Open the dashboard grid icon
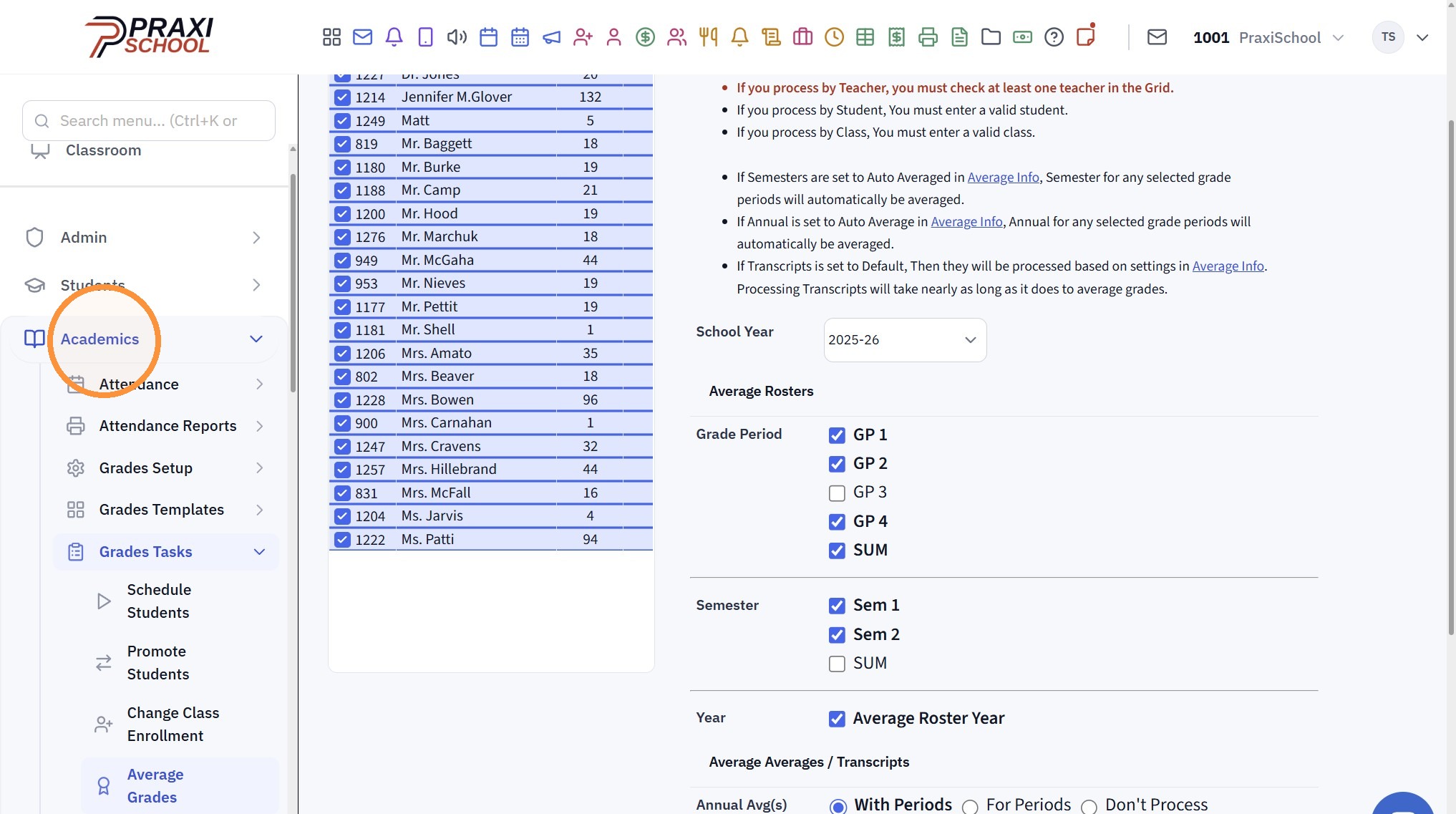Viewport: 1456px width, 814px height. (x=331, y=37)
